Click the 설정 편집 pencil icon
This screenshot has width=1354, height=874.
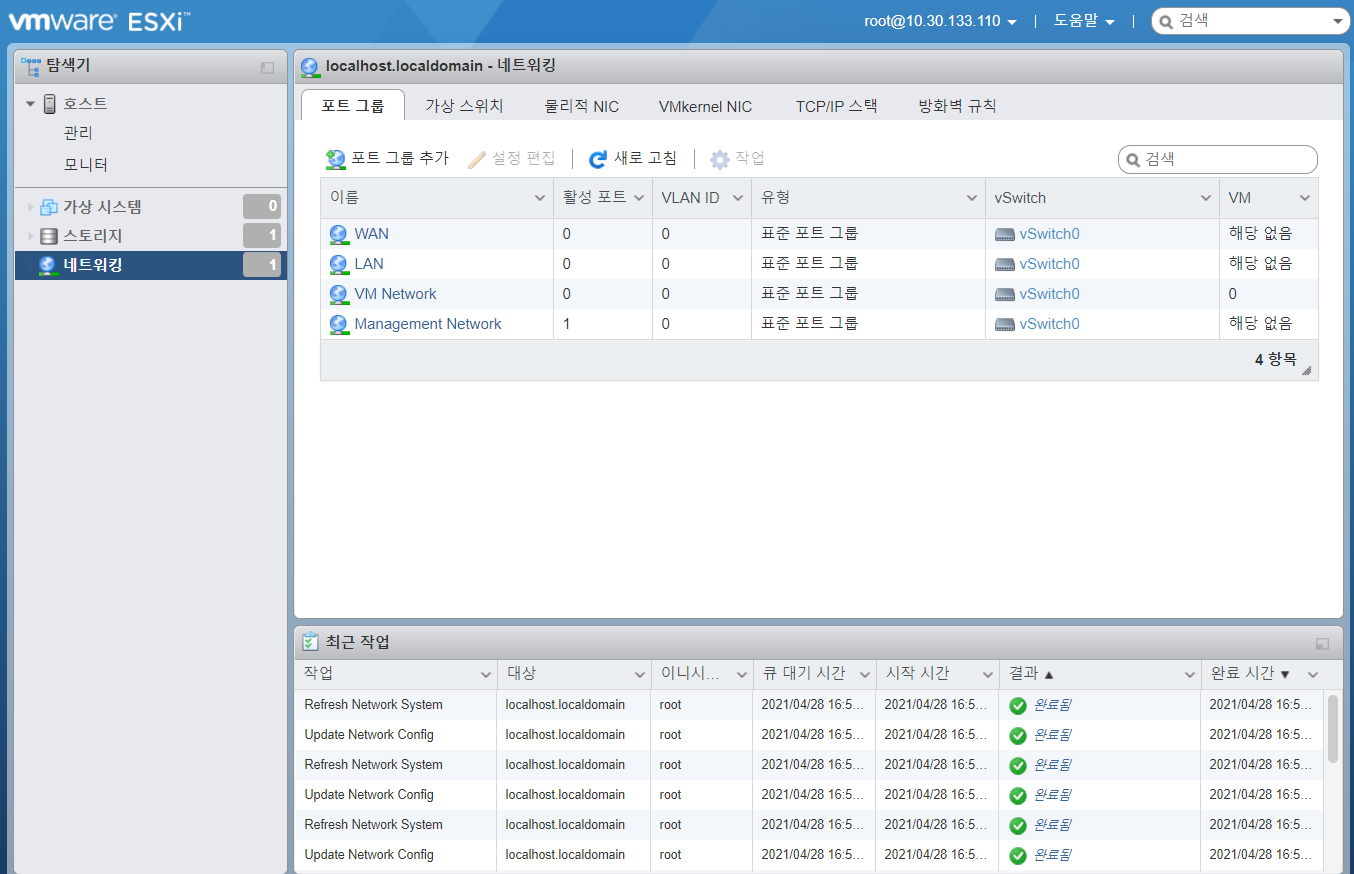[x=477, y=159]
